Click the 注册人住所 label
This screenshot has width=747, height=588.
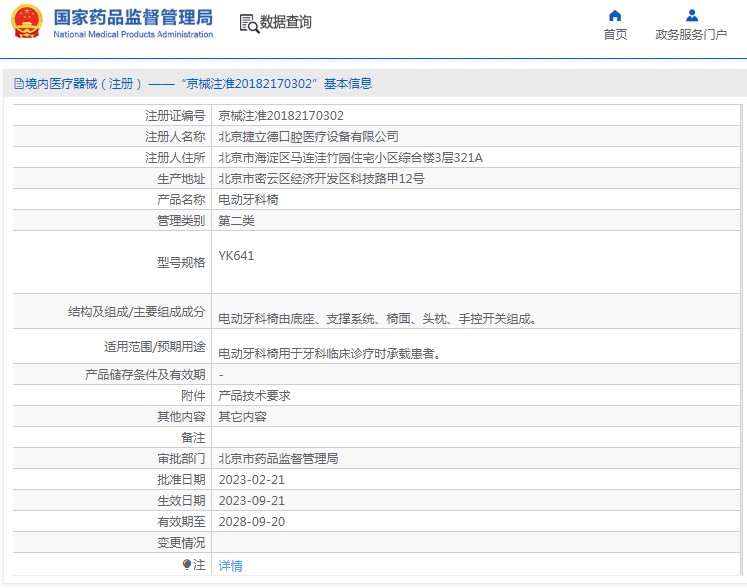pos(175,158)
